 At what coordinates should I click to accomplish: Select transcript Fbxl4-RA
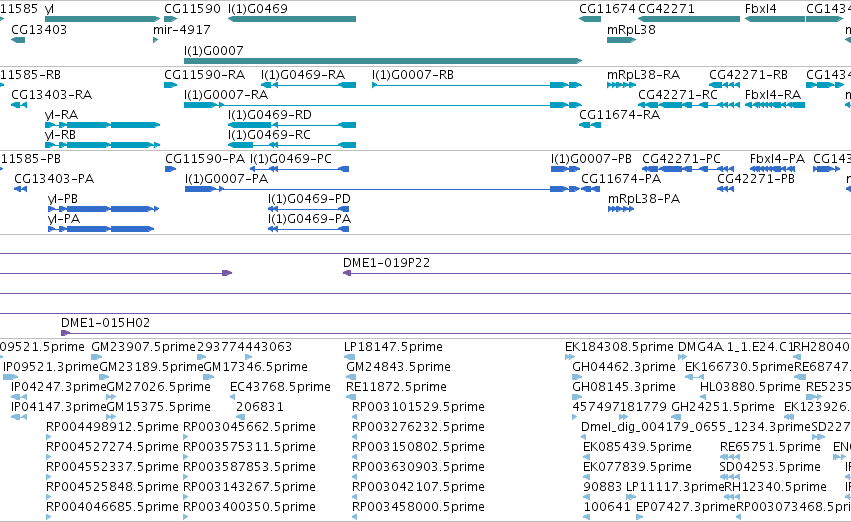[773, 95]
